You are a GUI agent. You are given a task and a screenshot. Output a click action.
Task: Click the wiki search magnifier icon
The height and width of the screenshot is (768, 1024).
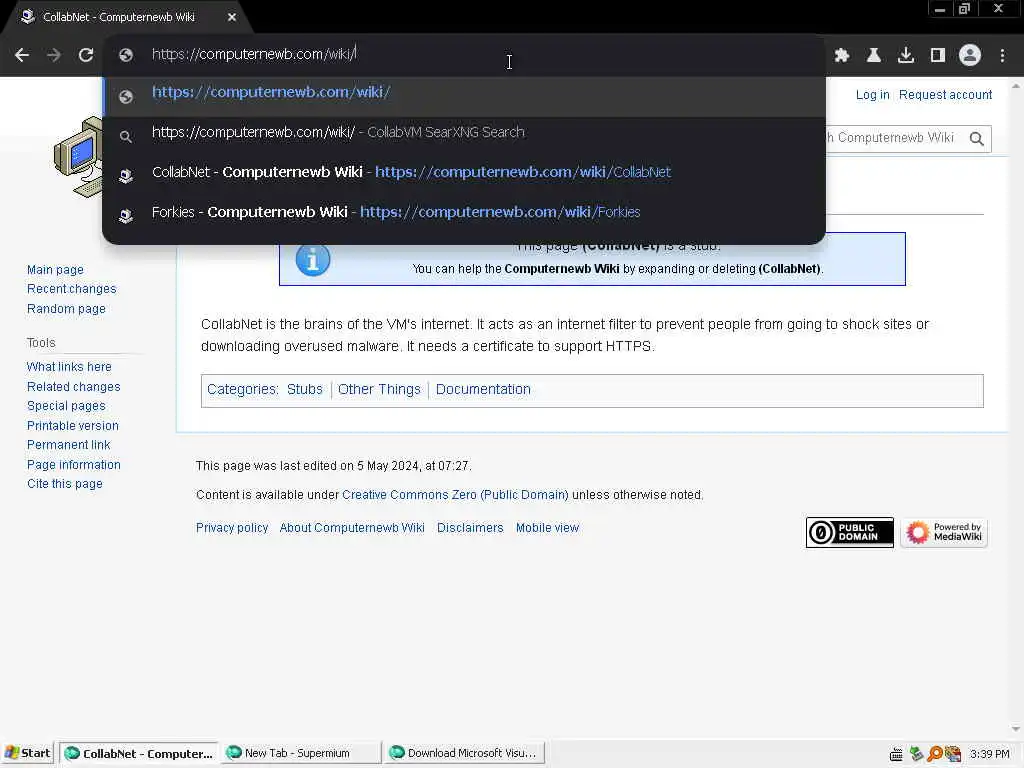[976, 138]
